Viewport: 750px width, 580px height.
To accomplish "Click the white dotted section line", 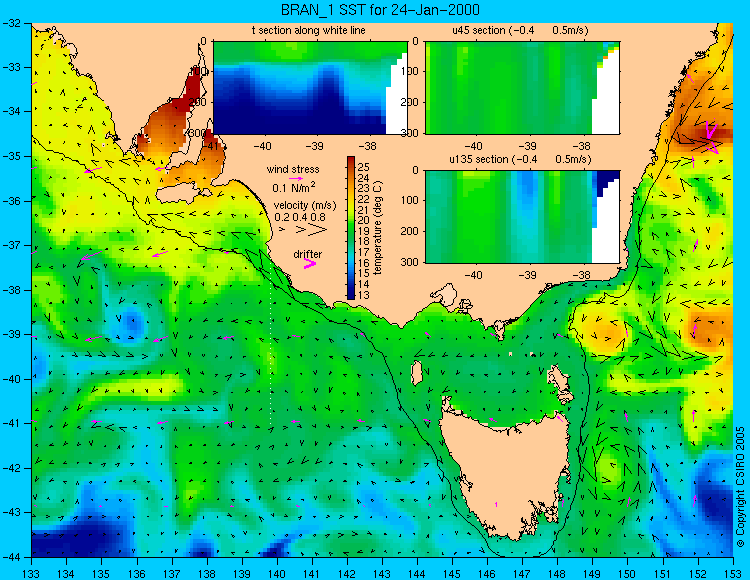I will (271, 347).
